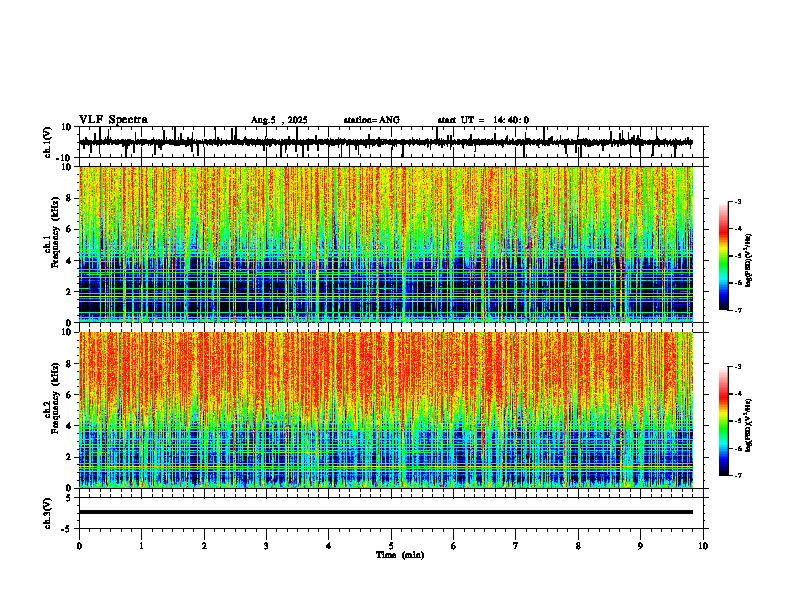Viewport: 792px width, 612px height.
Task: Click inside the ch.1 spectrogram plot
Action: (x=386, y=244)
